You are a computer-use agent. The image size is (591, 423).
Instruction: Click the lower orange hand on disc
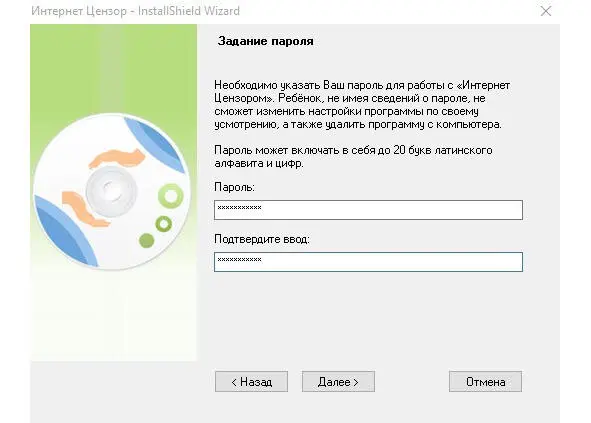click(86, 210)
